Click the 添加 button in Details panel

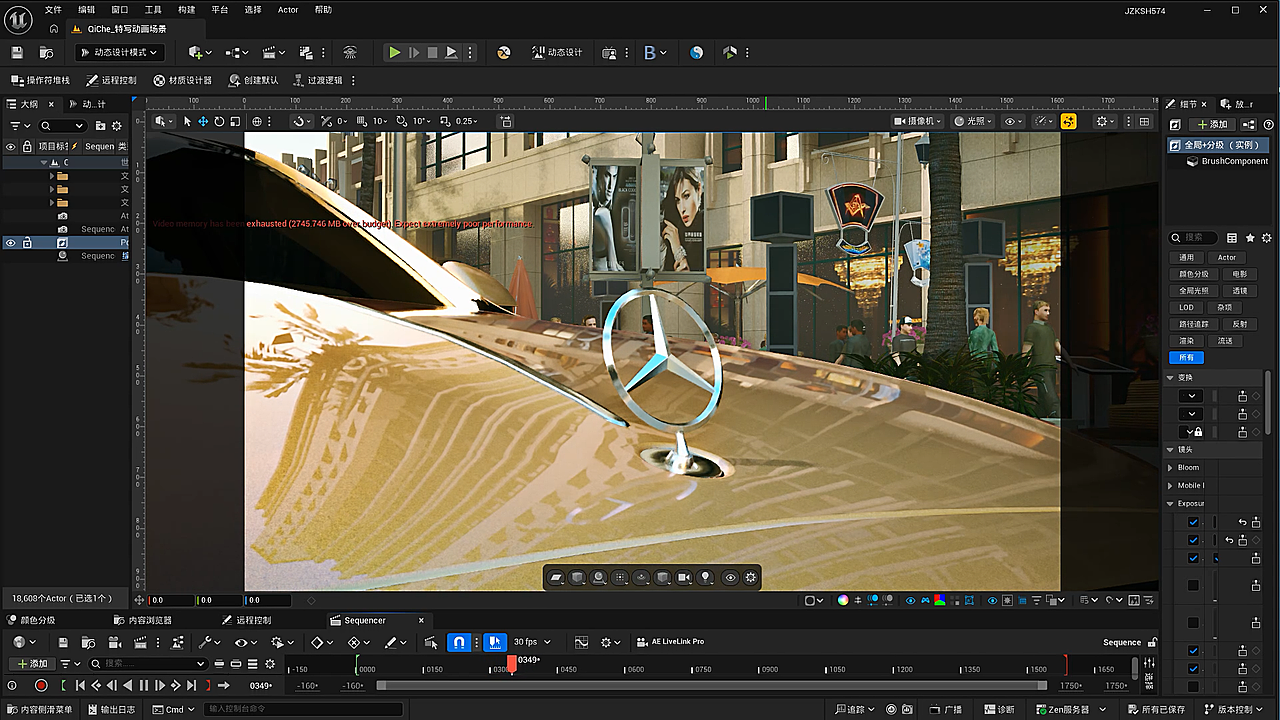(1212, 124)
